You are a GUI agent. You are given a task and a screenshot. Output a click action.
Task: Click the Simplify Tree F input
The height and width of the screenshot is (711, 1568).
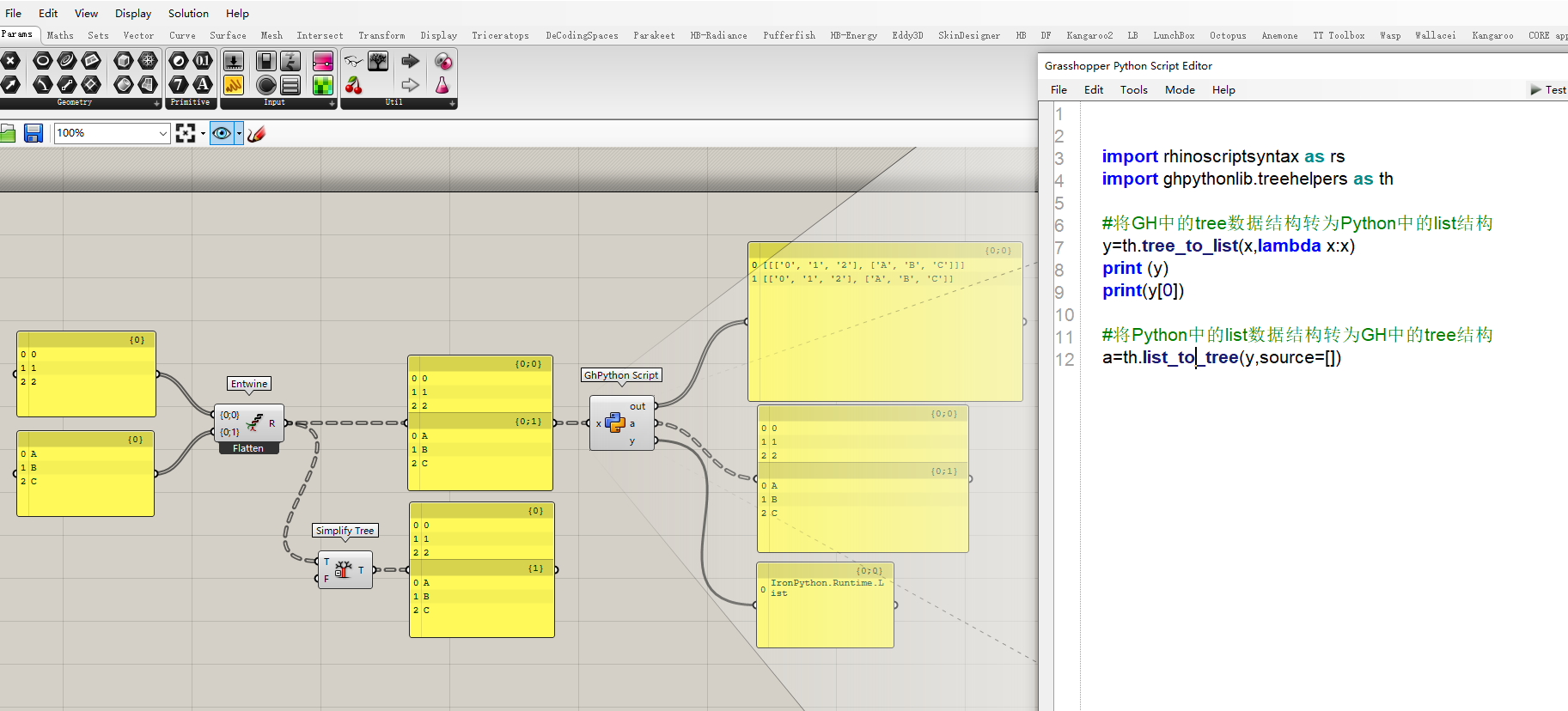(326, 579)
